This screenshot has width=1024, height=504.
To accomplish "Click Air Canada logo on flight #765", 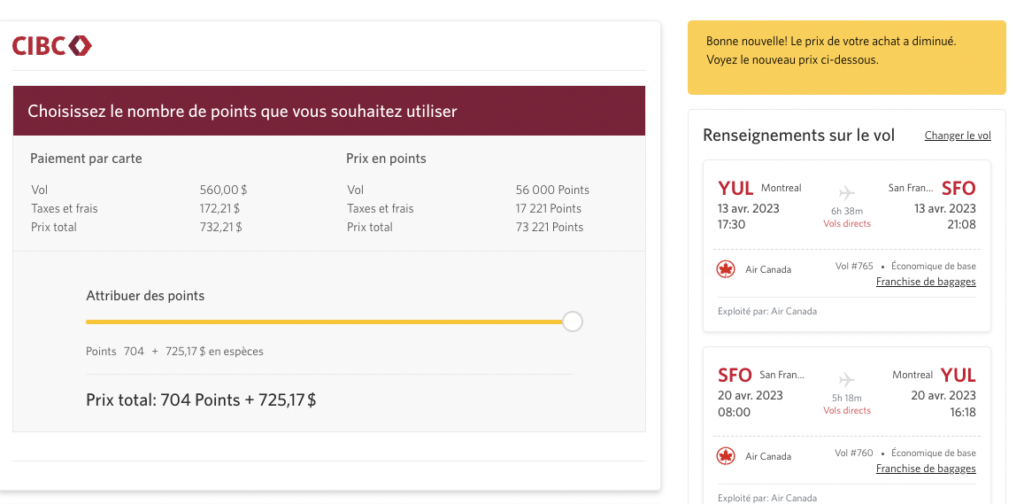I will (726, 269).
